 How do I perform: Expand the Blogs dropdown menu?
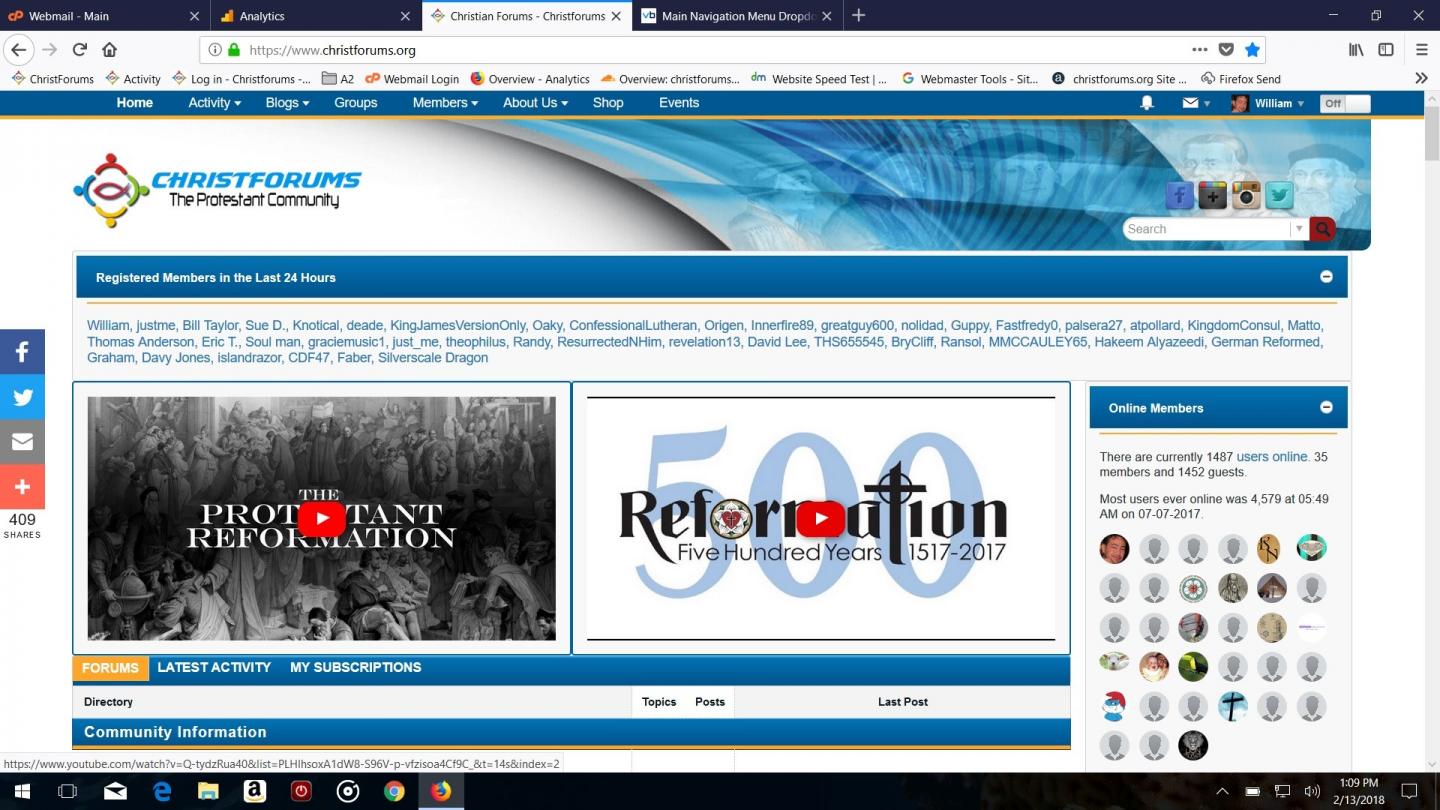pos(287,103)
